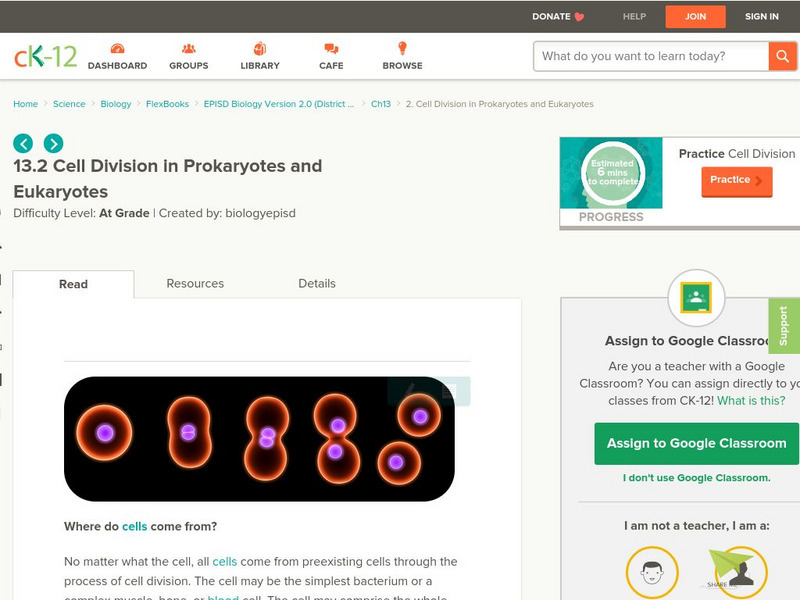Switch to the Details tab
This screenshot has height=600, width=800.
tap(317, 284)
